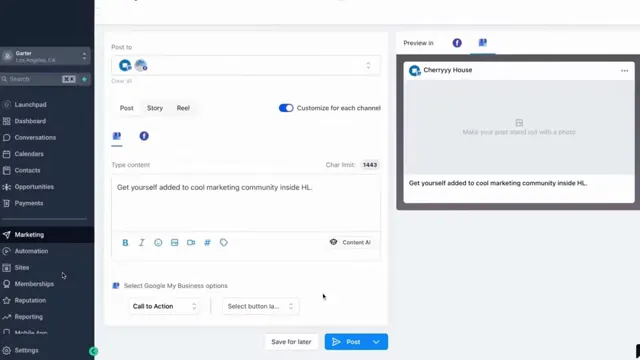Click Clear all selected accounts
640x360 pixels.
(122, 81)
